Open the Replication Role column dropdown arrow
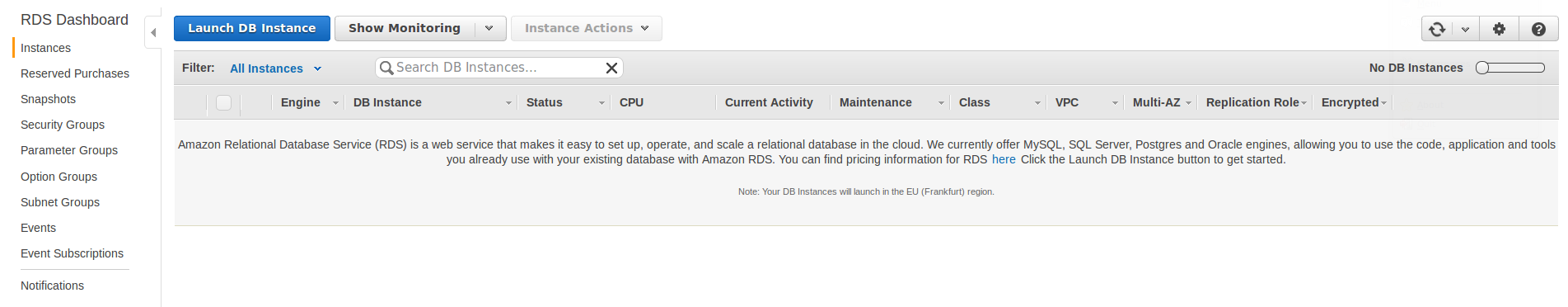The height and width of the screenshot is (307, 1568). tap(1304, 103)
